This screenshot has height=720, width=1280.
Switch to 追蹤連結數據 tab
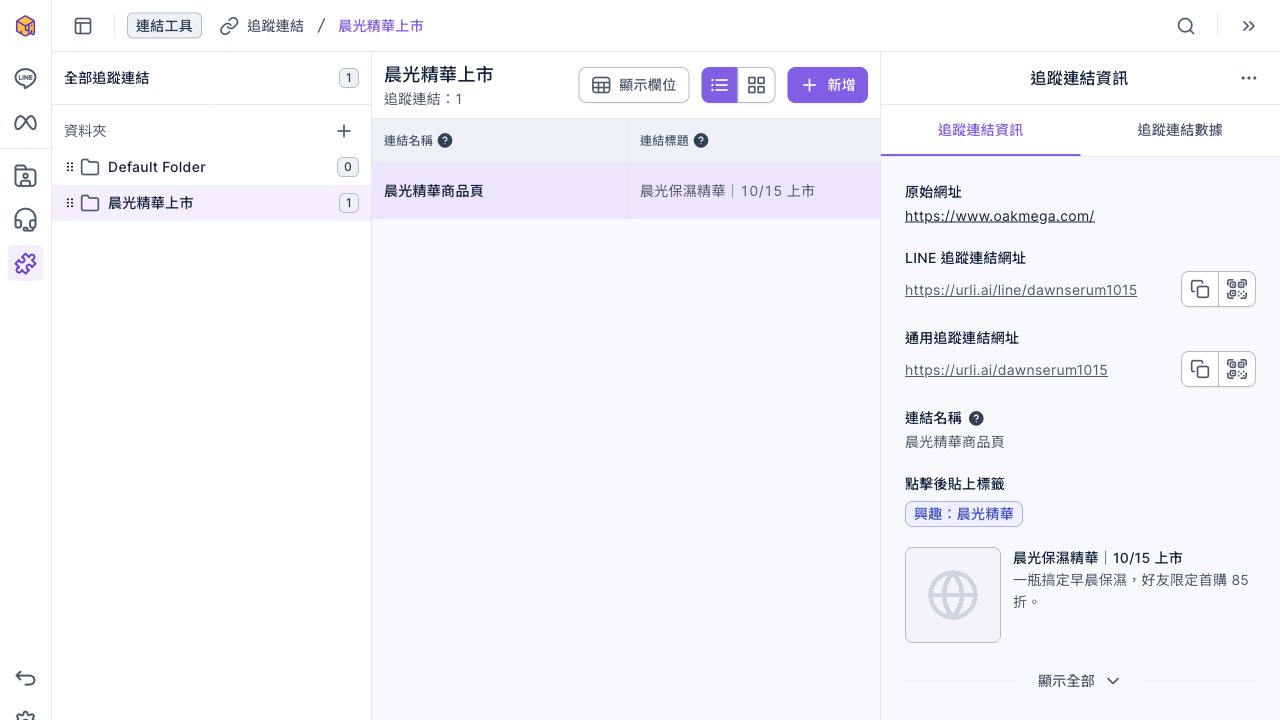point(1180,130)
